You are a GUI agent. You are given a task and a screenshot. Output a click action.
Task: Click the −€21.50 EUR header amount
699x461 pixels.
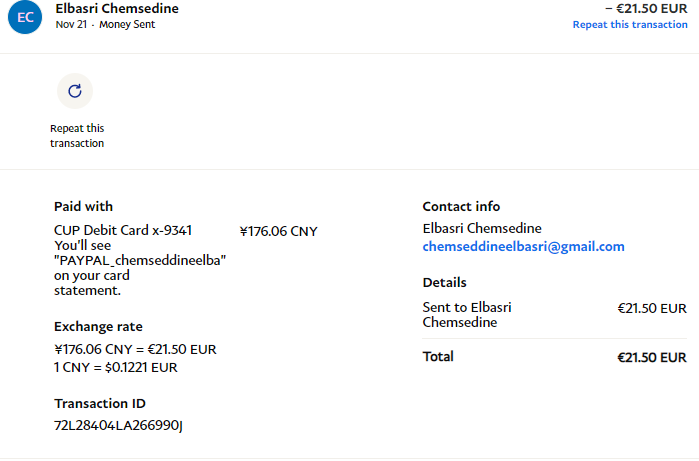click(646, 8)
